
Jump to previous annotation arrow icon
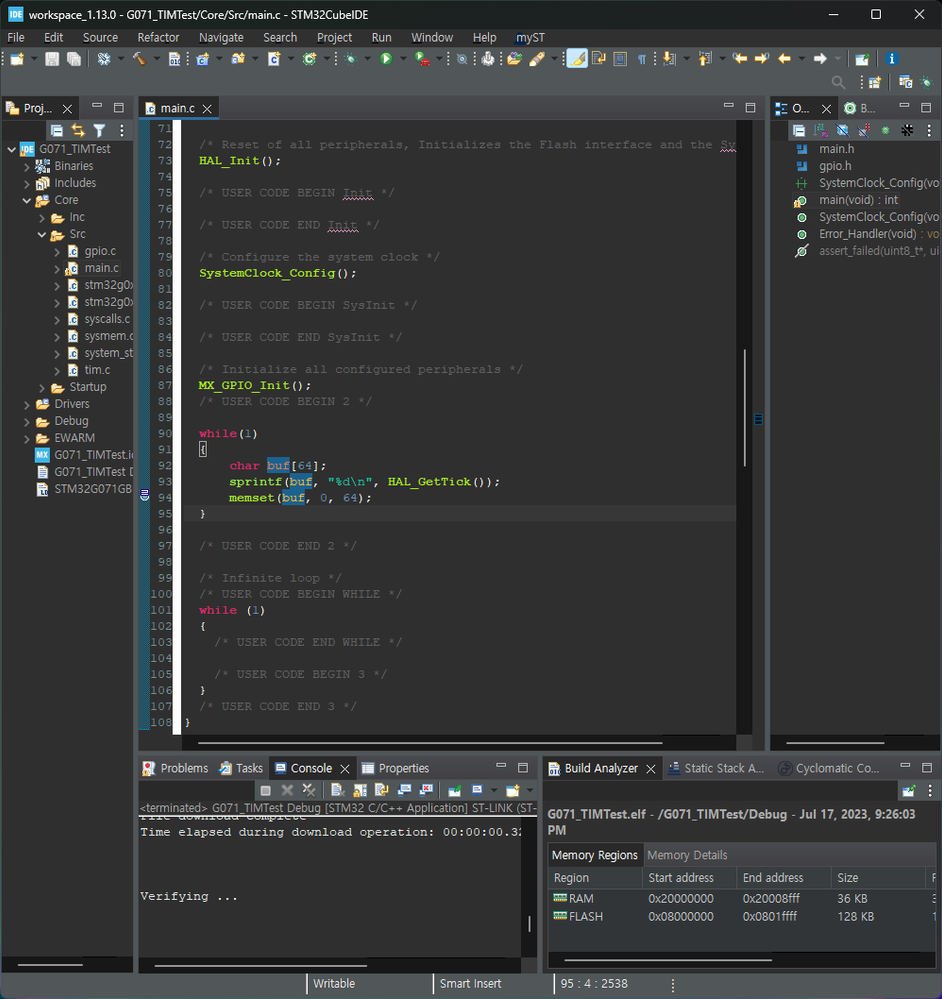coord(704,59)
